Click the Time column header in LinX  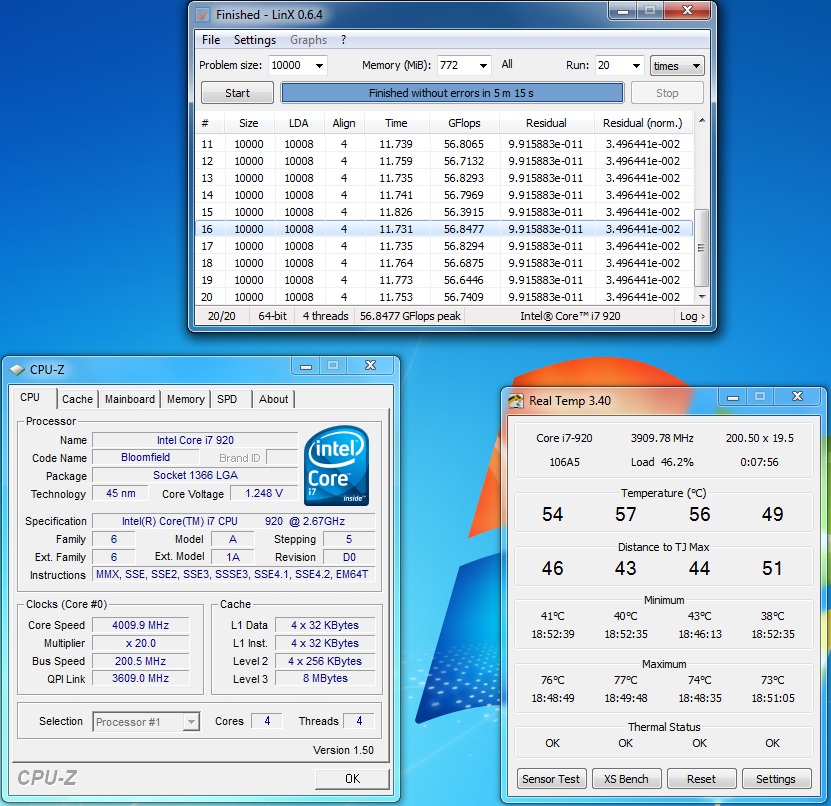tap(396, 123)
